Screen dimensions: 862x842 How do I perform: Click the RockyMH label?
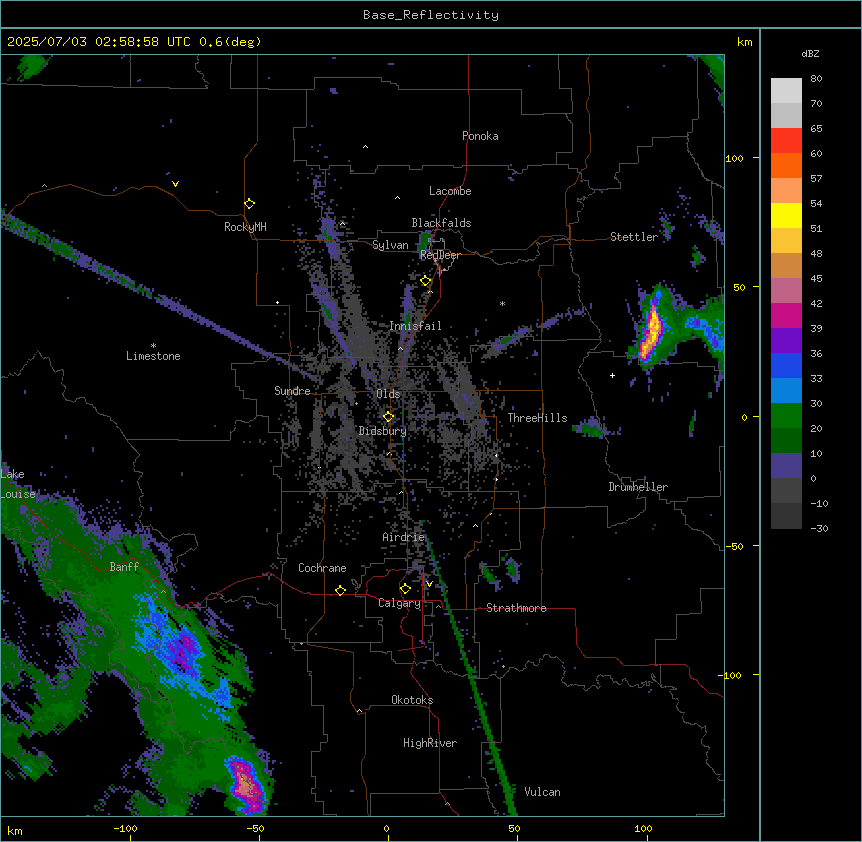[245, 227]
